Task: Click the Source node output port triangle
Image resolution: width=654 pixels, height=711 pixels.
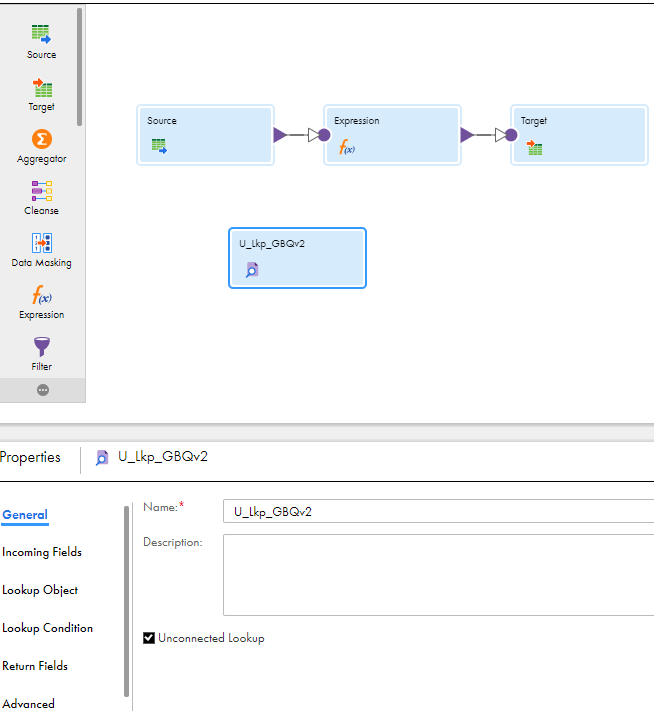Action: click(x=280, y=135)
